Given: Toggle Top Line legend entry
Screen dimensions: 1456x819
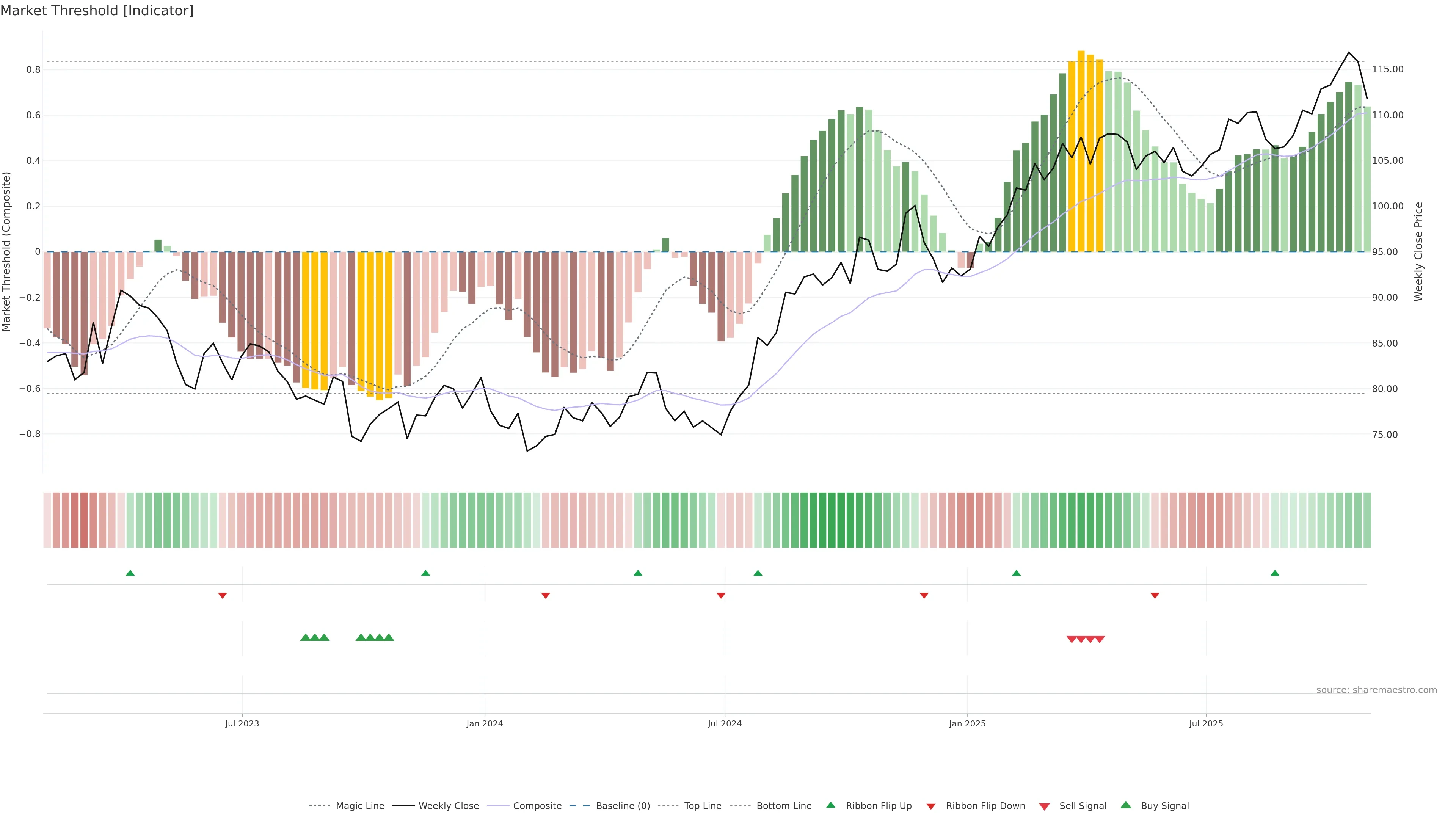Looking at the screenshot, I should (x=703, y=806).
